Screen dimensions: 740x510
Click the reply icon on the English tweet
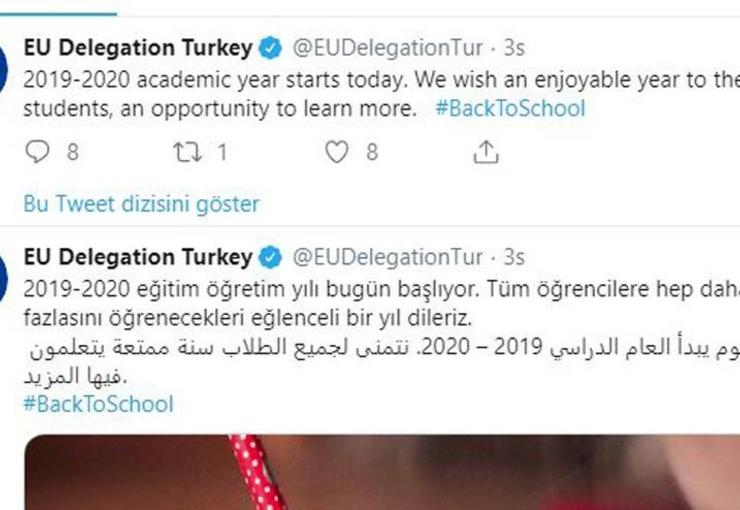(36, 152)
